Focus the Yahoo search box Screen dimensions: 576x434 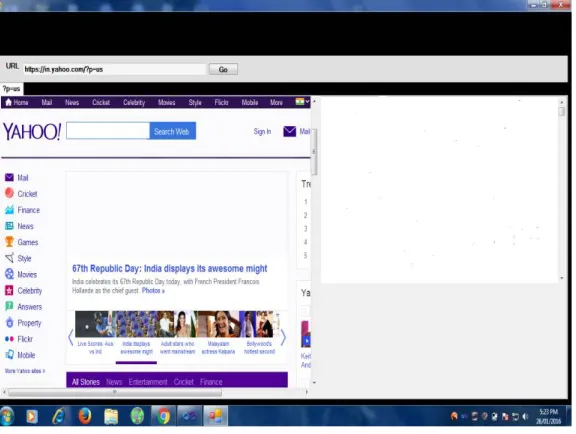(x=108, y=131)
